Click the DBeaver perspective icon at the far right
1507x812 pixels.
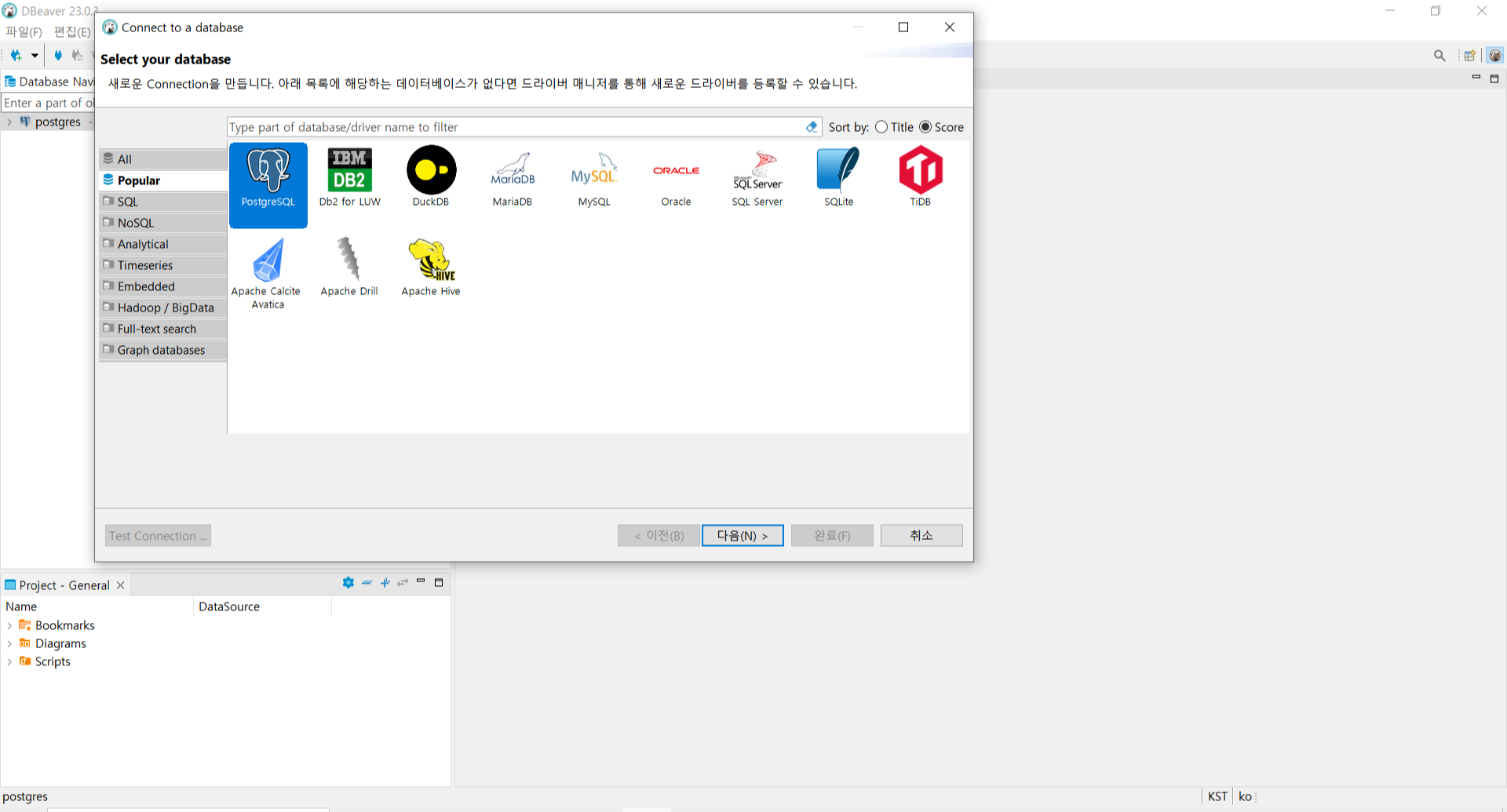pyautogui.click(x=1494, y=55)
